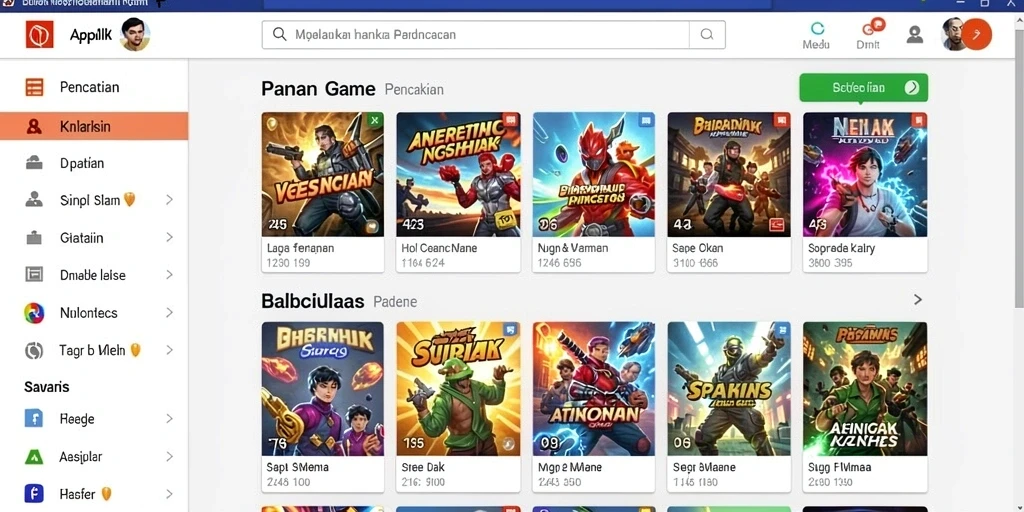Click the Soprade kalry game title
The height and width of the screenshot is (512, 1024).
pos(841,248)
